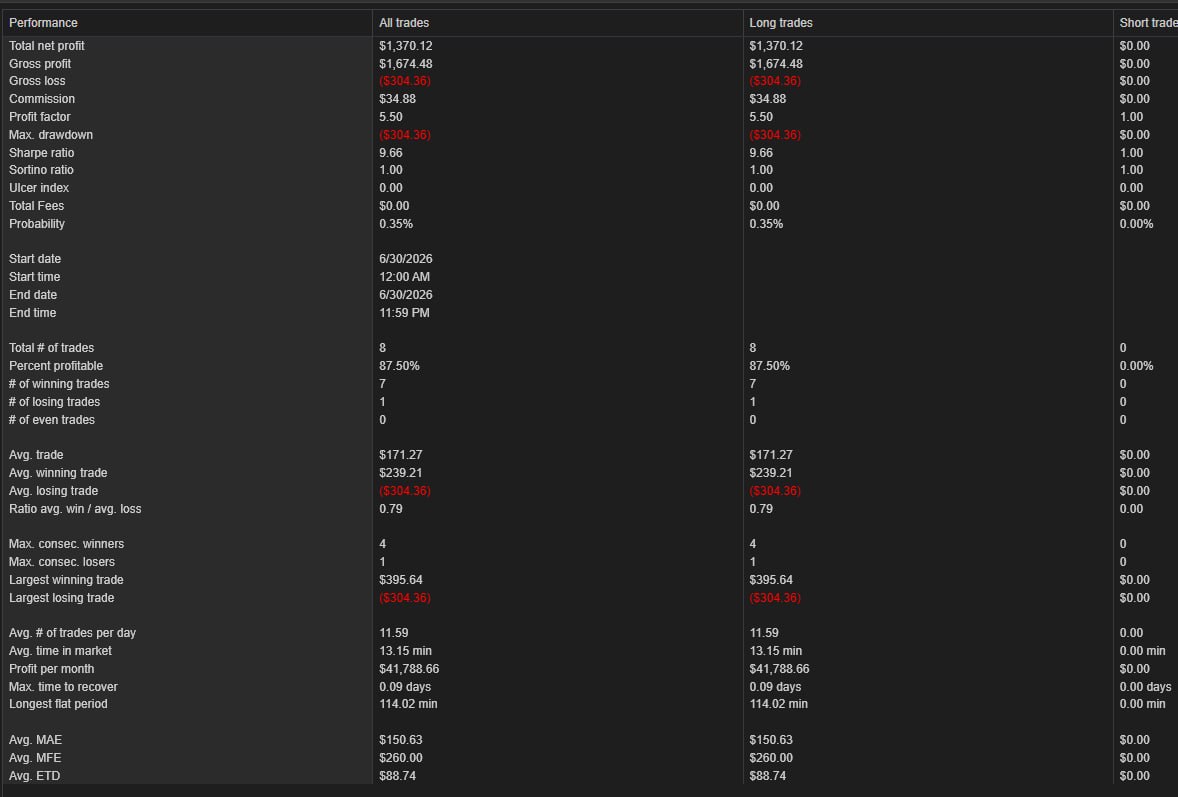This screenshot has width=1178, height=797.
Task: Click 0.09 days under the All trades column
Action: (x=405, y=687)
